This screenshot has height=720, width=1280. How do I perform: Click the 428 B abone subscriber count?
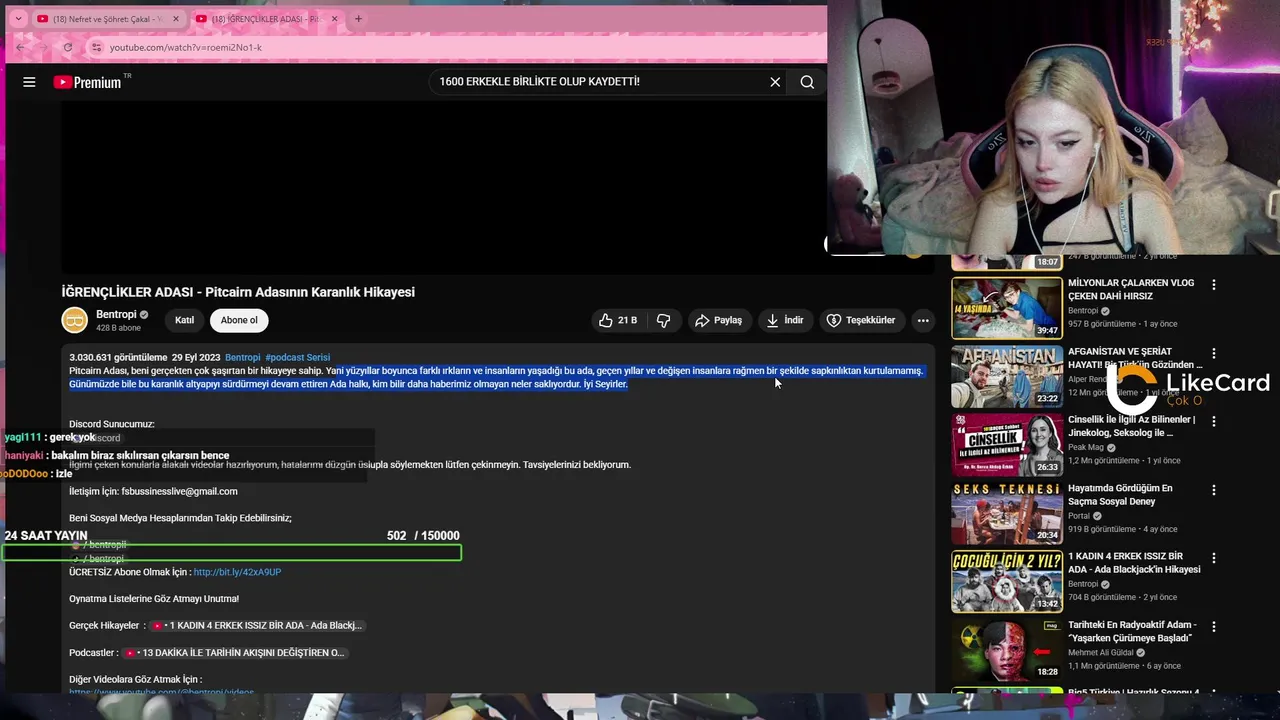coord(118,328)
